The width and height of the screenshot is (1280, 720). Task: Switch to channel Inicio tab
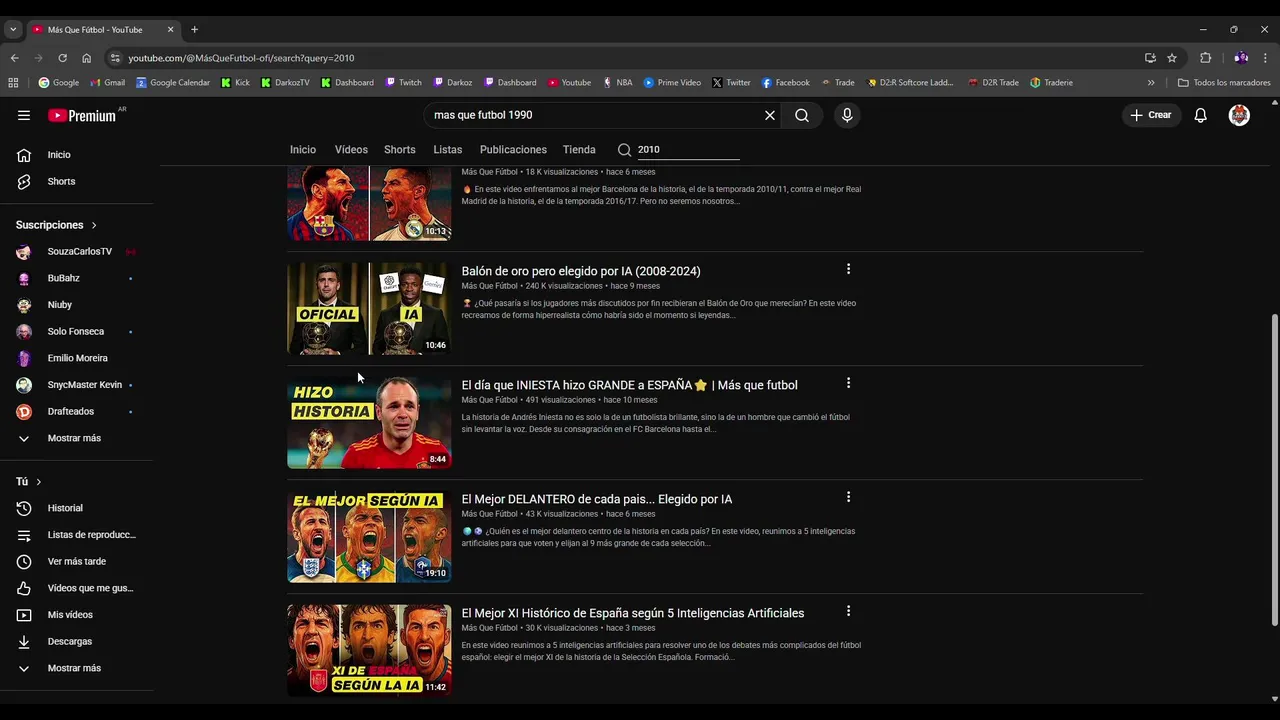(x=303, y=150)
